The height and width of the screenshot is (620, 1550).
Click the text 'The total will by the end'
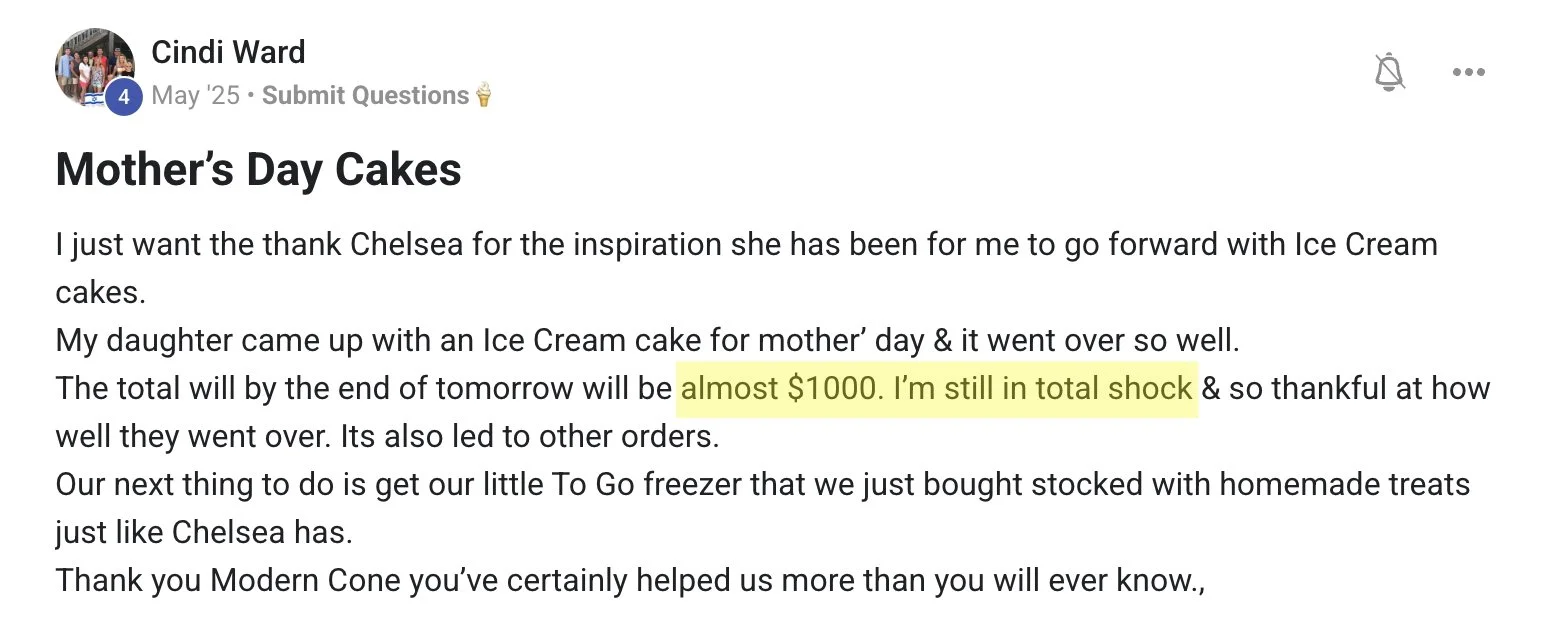(364, 388)
